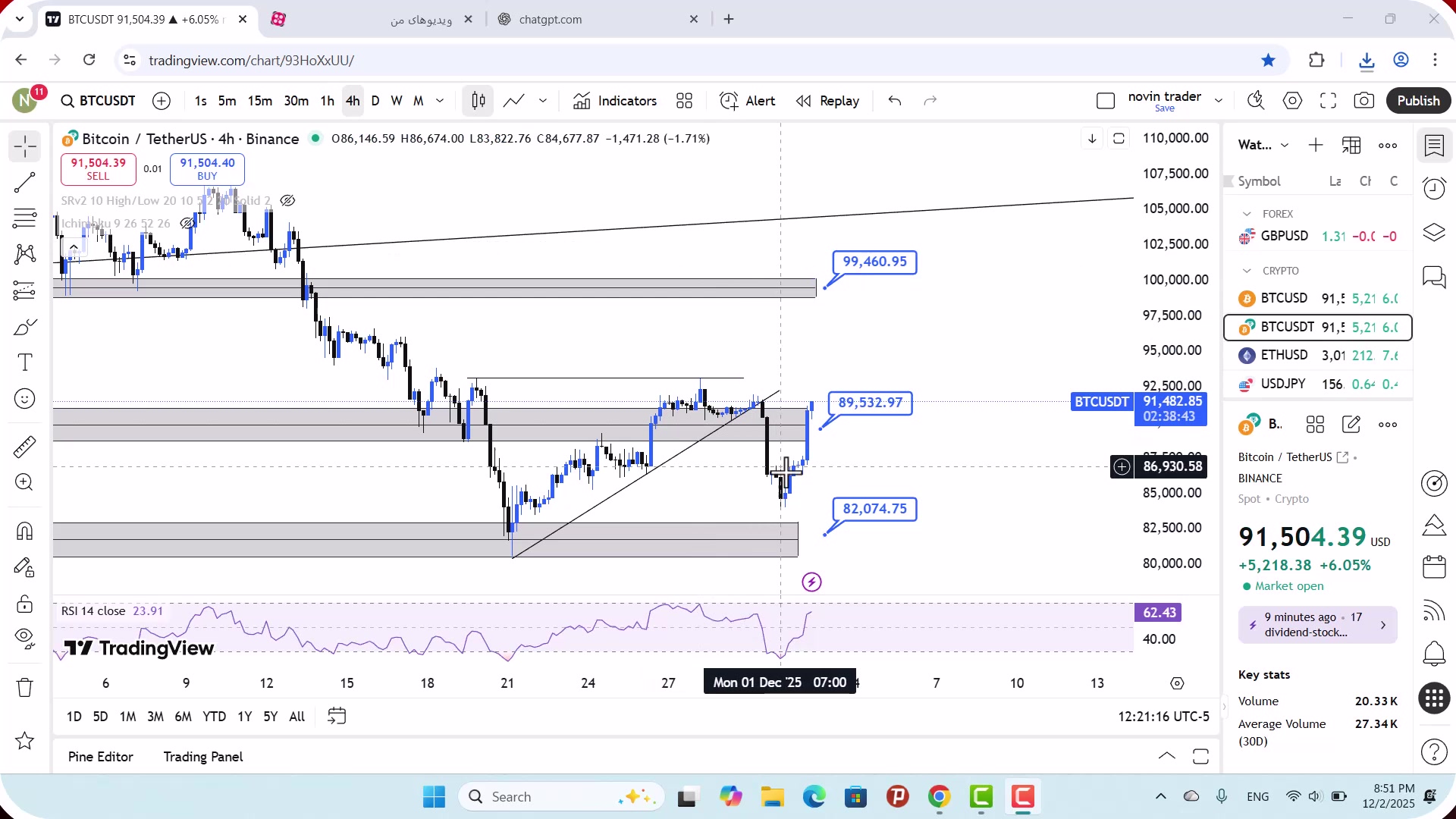The width and height of the screenshot is (1456, 819).
Task: Add symbol to compare with plus icon
Action: coord(162,101)
